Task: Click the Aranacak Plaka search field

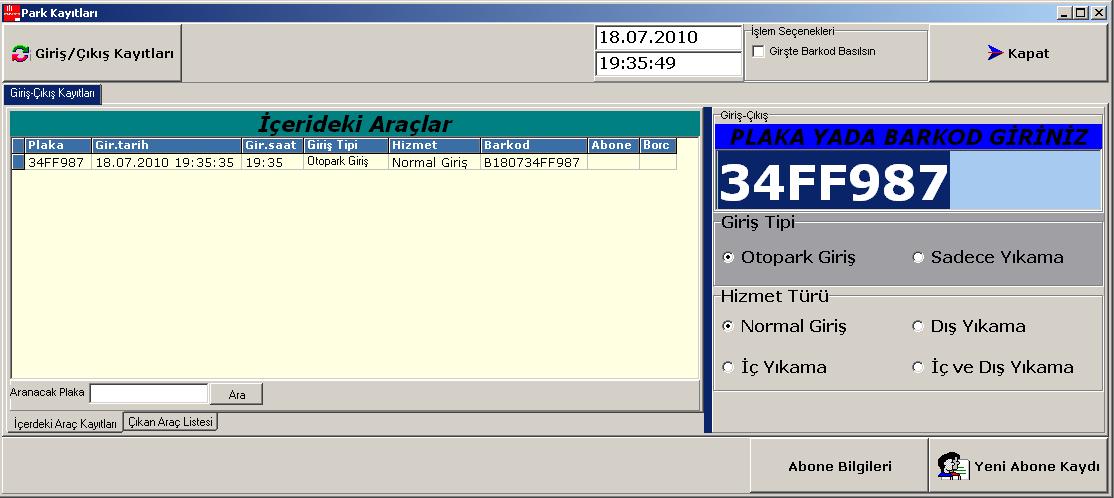Action: click(148, 394)
